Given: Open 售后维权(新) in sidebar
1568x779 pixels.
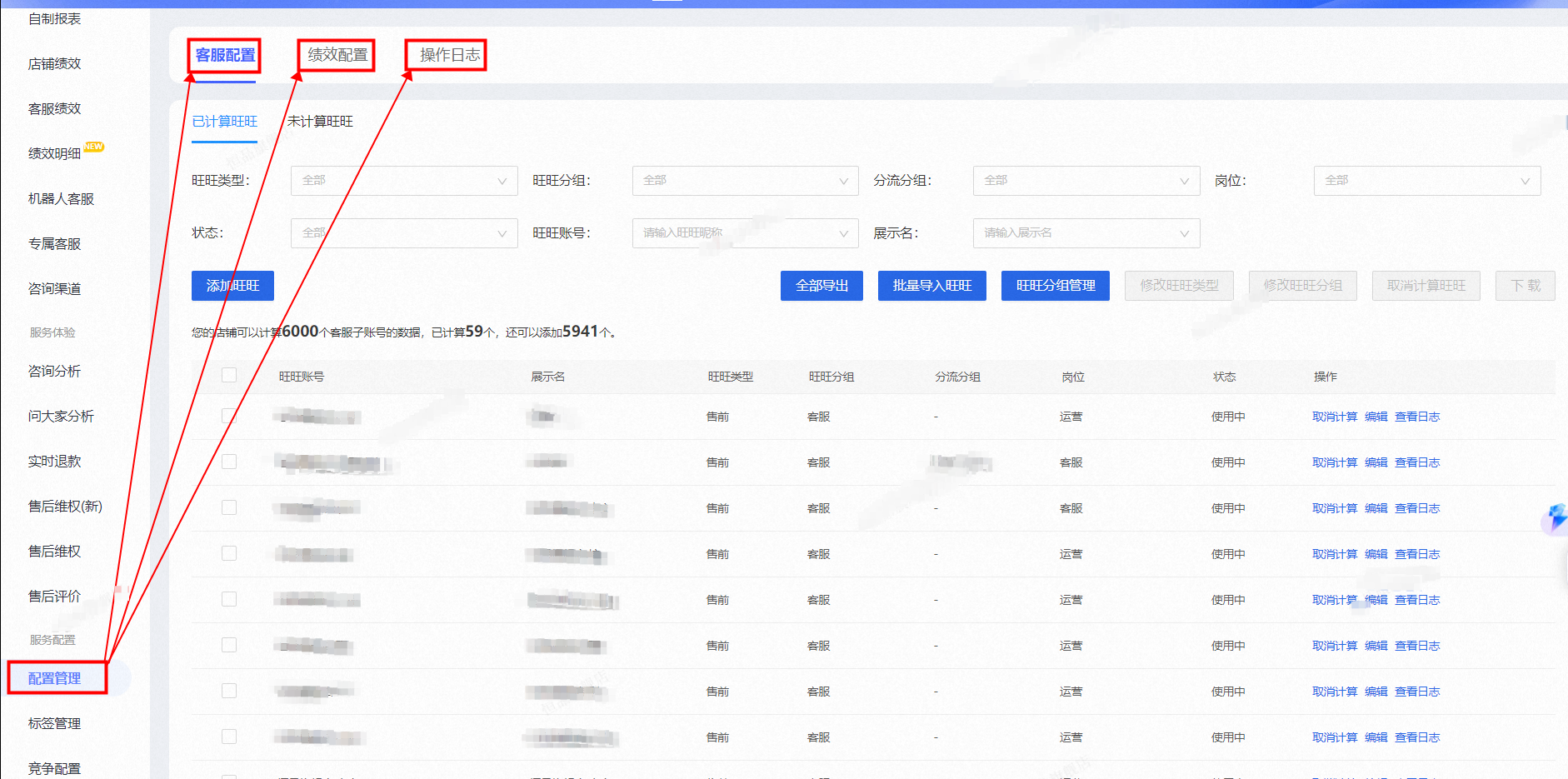Looking at the screenshot, I should [65, 506].
